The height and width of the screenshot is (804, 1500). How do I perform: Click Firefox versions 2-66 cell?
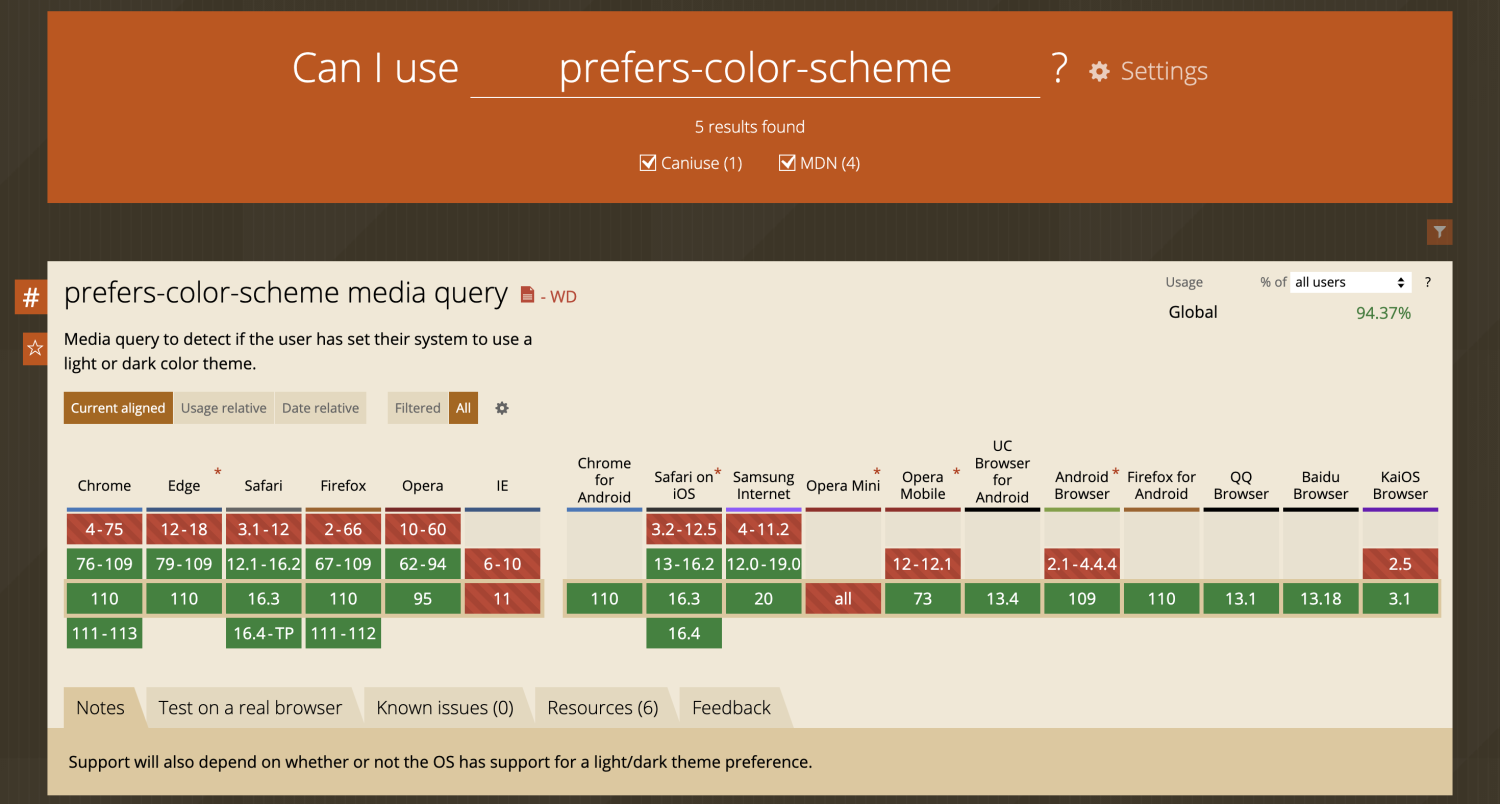point(343,529)
